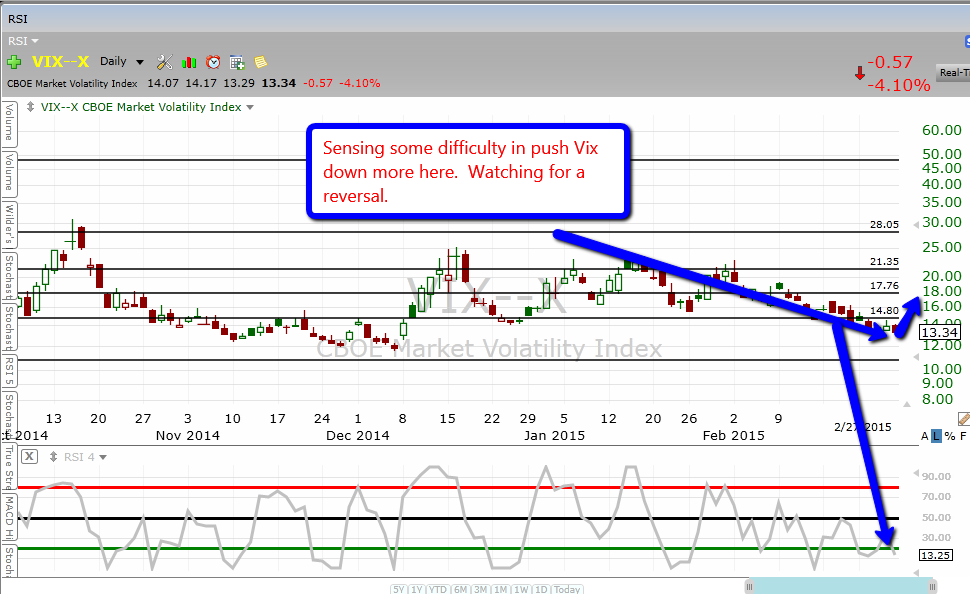This screenshot has width=970, height=594.
Task: Open chart settings wrench and screwdriver icon
Action: point(165,62)
